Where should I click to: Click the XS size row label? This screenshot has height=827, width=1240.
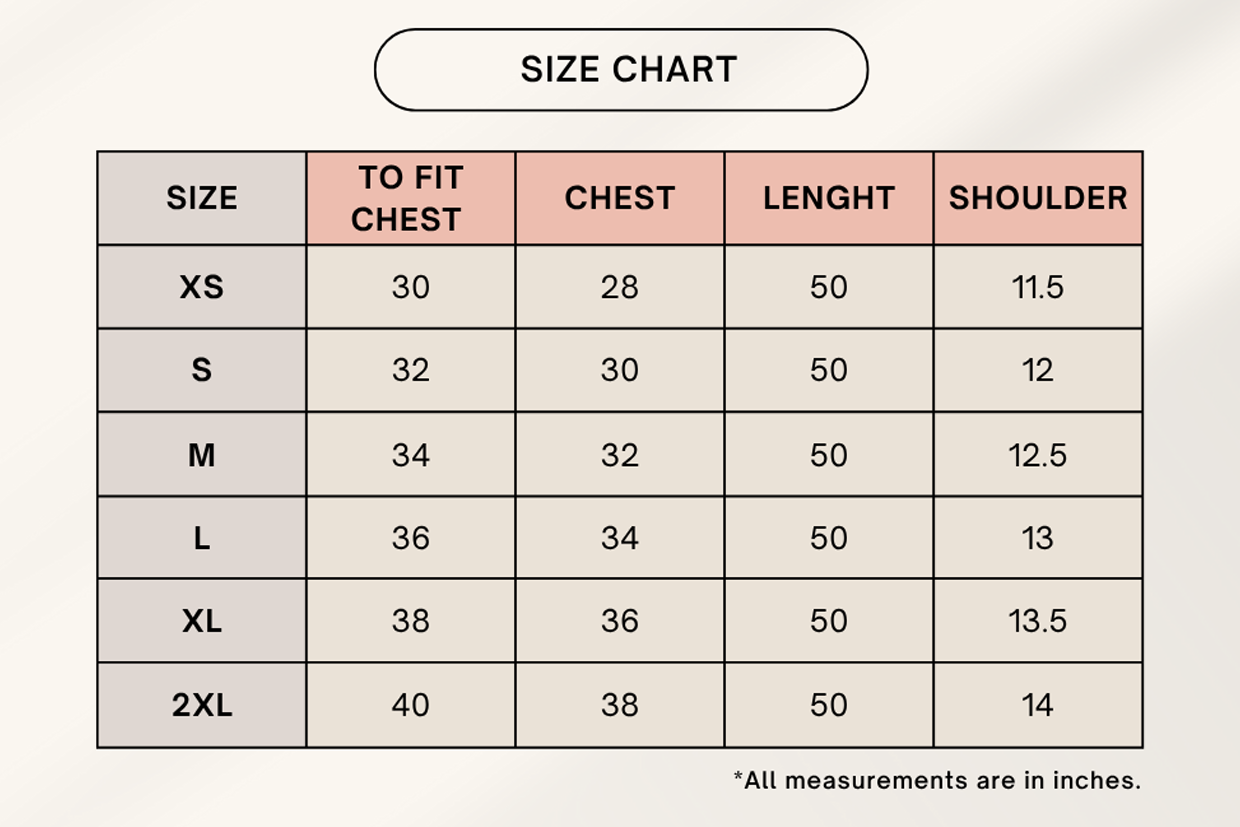[202, 288]
